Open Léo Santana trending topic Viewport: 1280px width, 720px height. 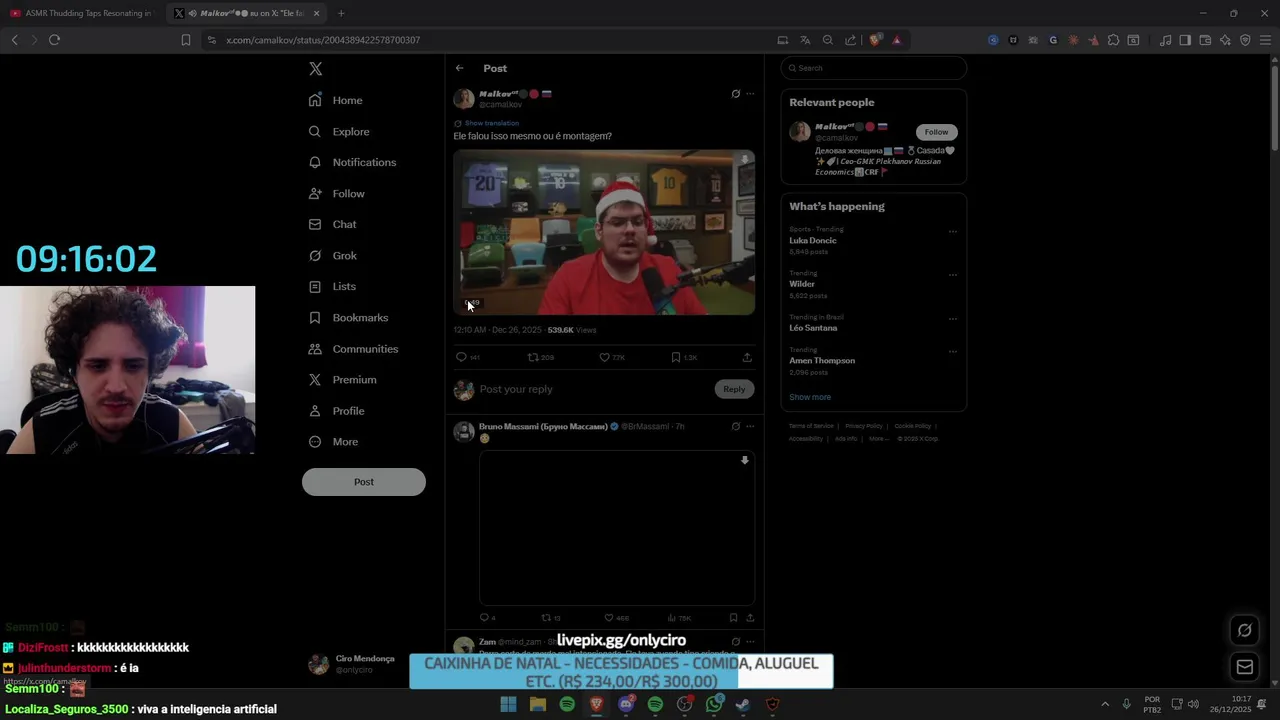pos(813,328)
